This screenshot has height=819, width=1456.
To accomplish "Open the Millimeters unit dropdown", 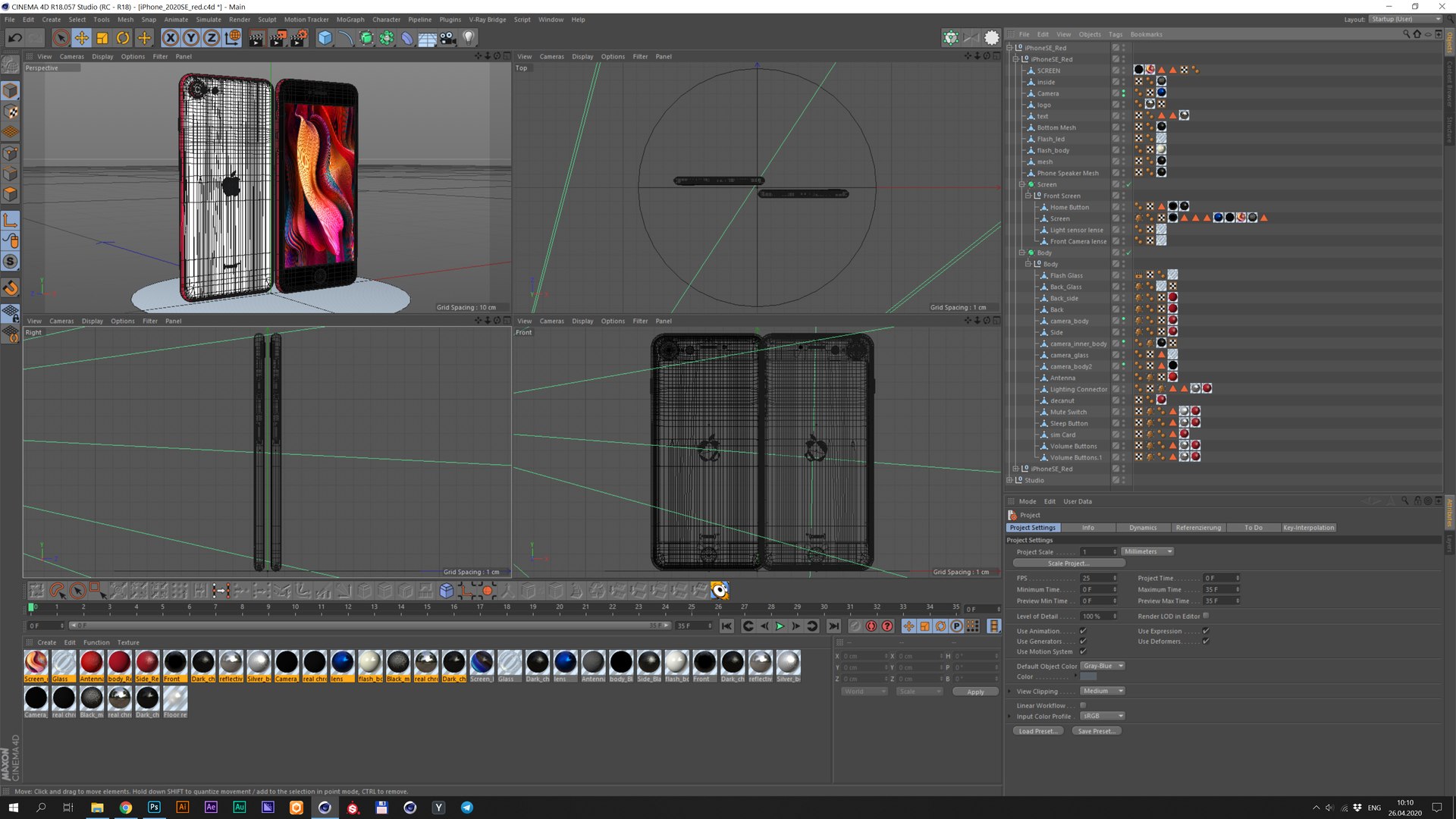I will (x=1147, y=552).
